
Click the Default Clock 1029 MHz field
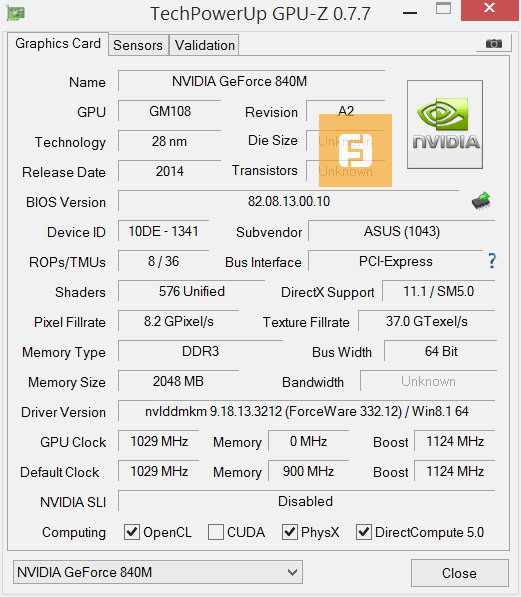coord(159,471)
